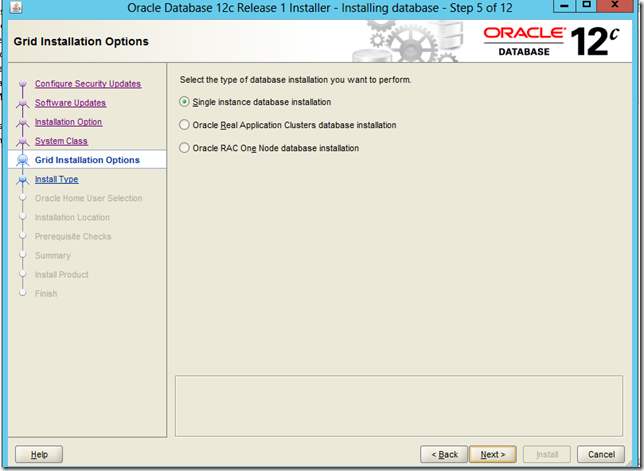Jump to System Class step
Viewport: 644px width, 471px height.
click(61, 141)
